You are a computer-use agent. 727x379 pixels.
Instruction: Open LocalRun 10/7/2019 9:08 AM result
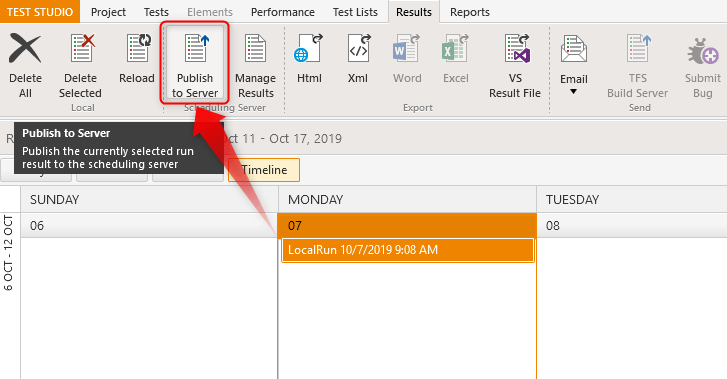click(x=408, y=250)
